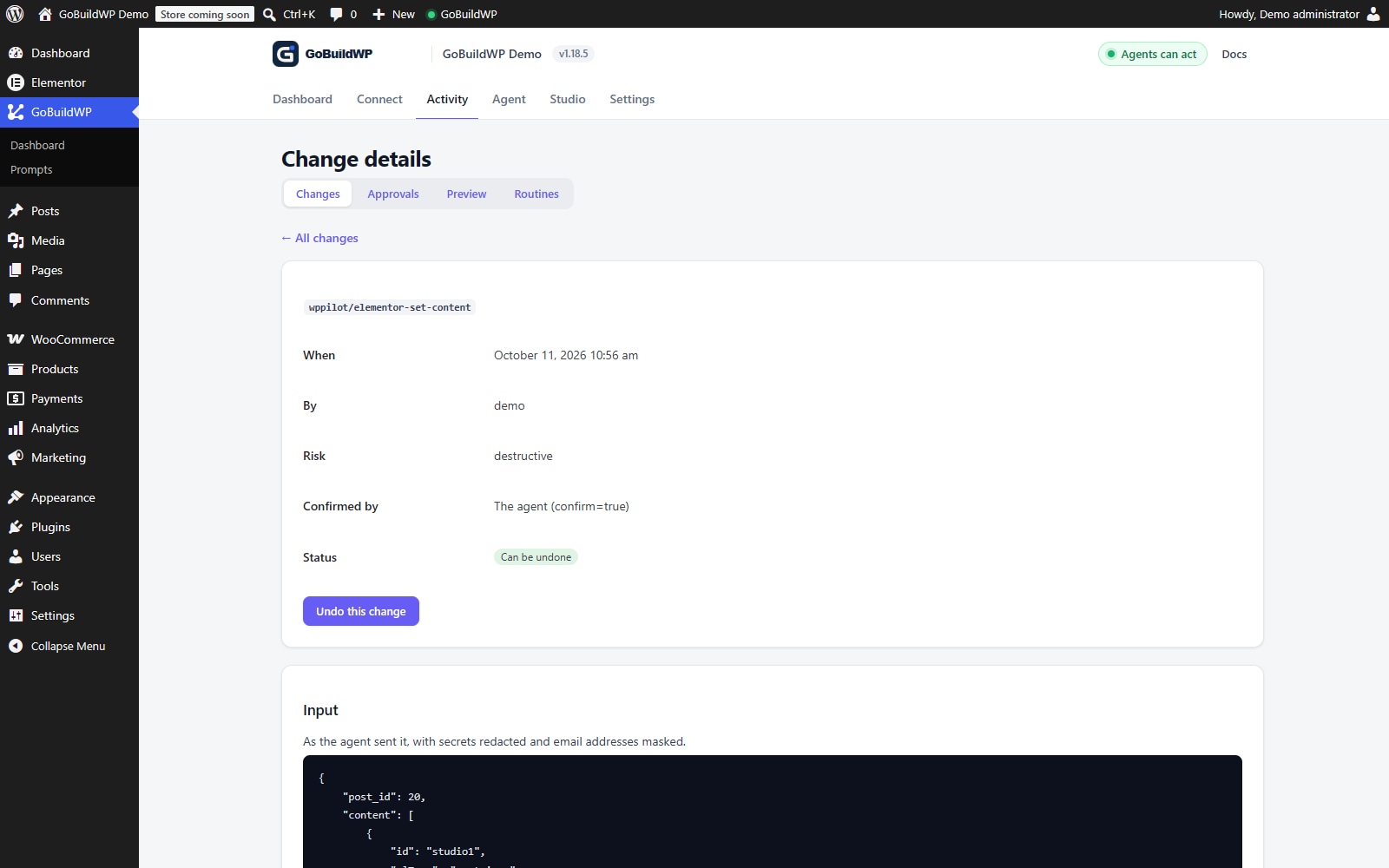The image size is (1389, 868).
Task: Select the Approvals sub-tab
Action: (393, 194)
